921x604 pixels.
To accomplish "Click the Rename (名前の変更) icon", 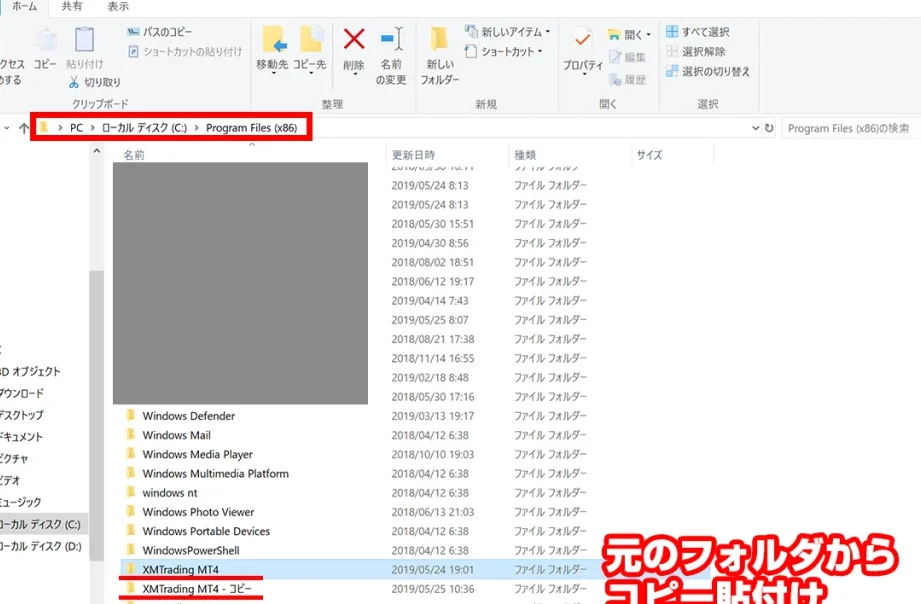I will tap(391, 41).
